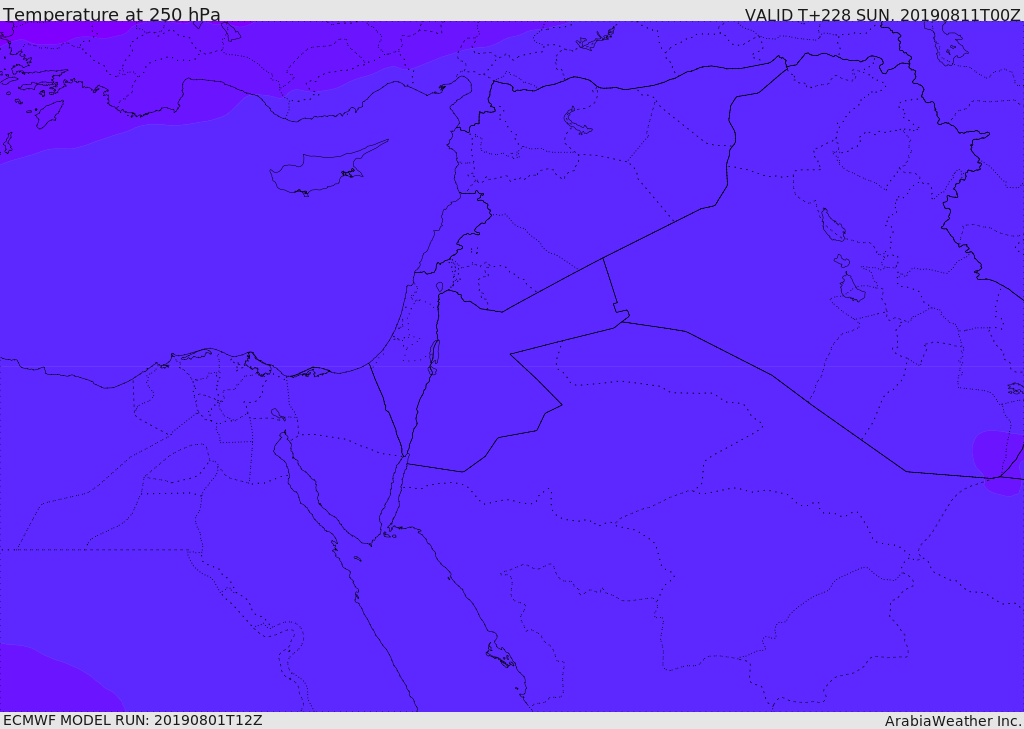Click the 'VALID T+228 SUN. 20190811T00Z' label
The width and height of the screenshot is (1024, 729).
[x=882, y=14]
